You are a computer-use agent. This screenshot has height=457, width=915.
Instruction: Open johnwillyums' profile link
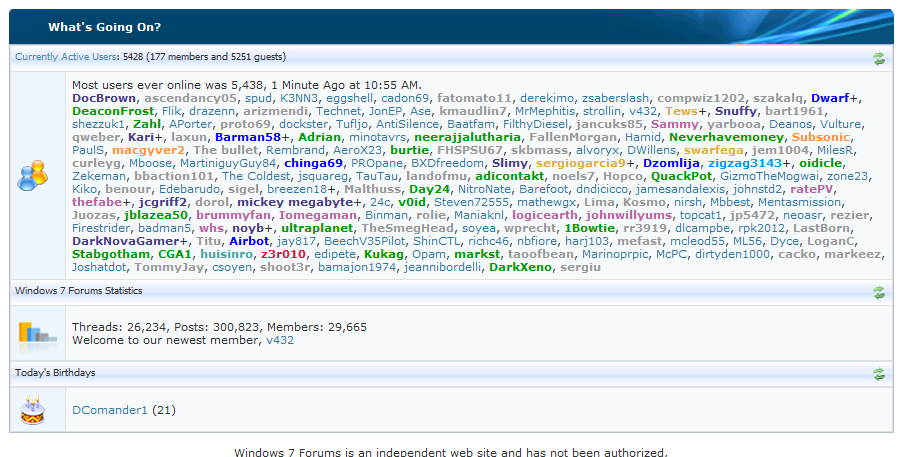coord(628,215)
